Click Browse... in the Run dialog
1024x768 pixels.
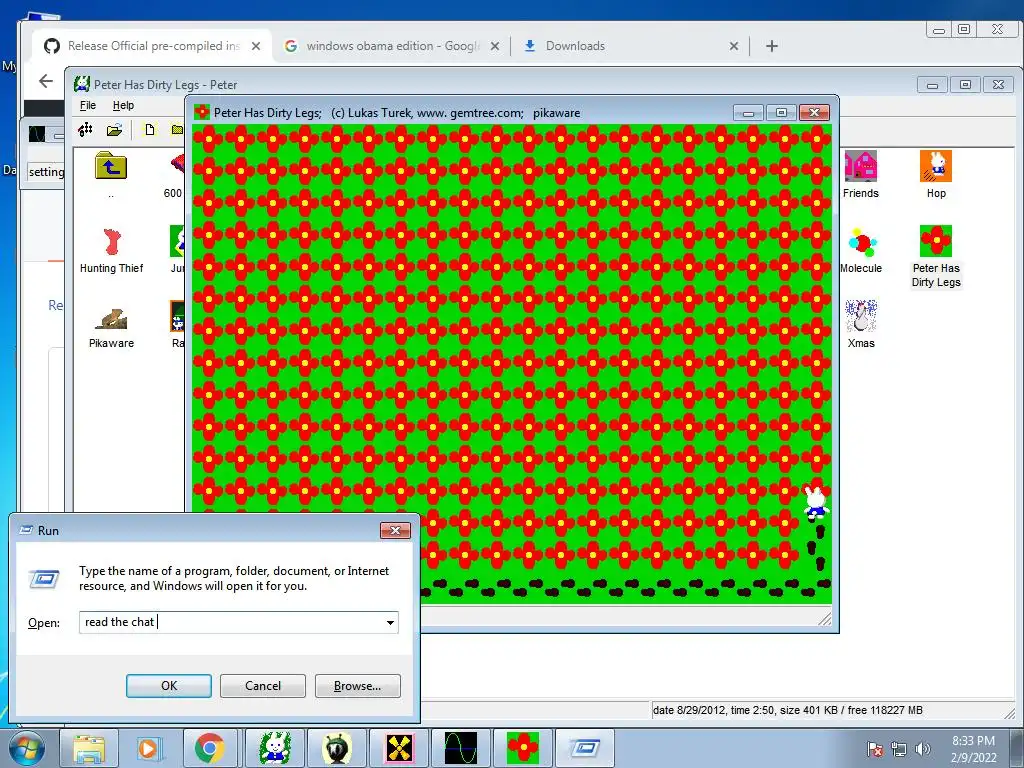[357, 686]
